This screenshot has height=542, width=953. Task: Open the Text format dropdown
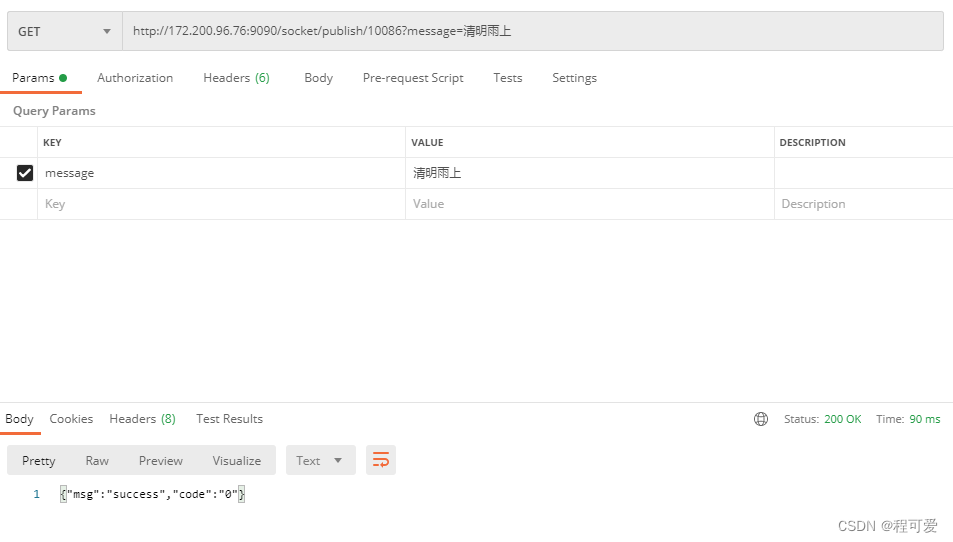321,461
